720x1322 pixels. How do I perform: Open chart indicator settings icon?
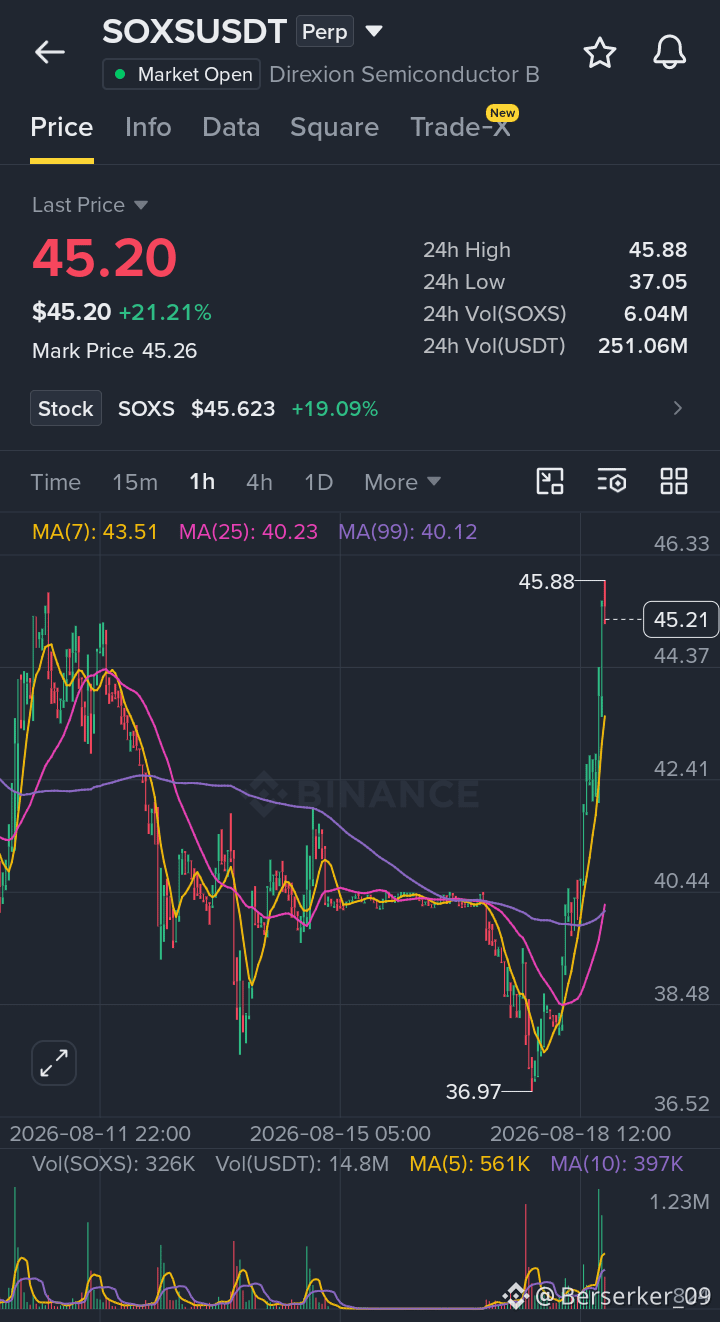point(612,481)
